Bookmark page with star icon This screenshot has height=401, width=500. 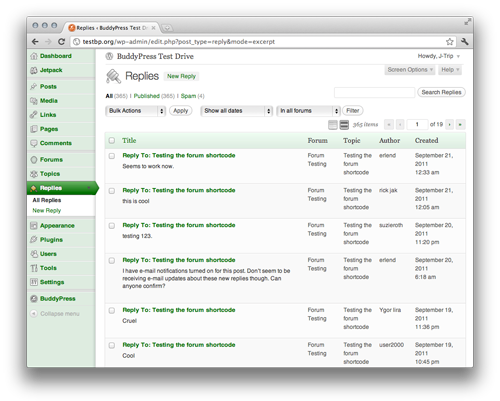[450, 42]
